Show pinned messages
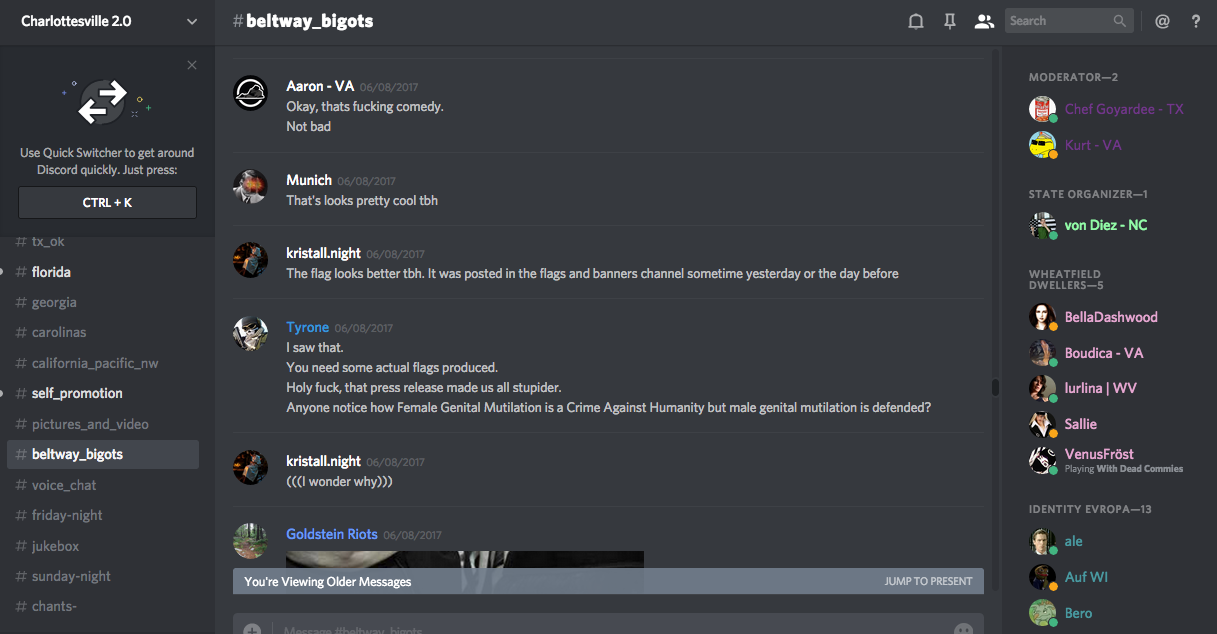The height and width of the screenshot is (634, 1217). [950, 21]
